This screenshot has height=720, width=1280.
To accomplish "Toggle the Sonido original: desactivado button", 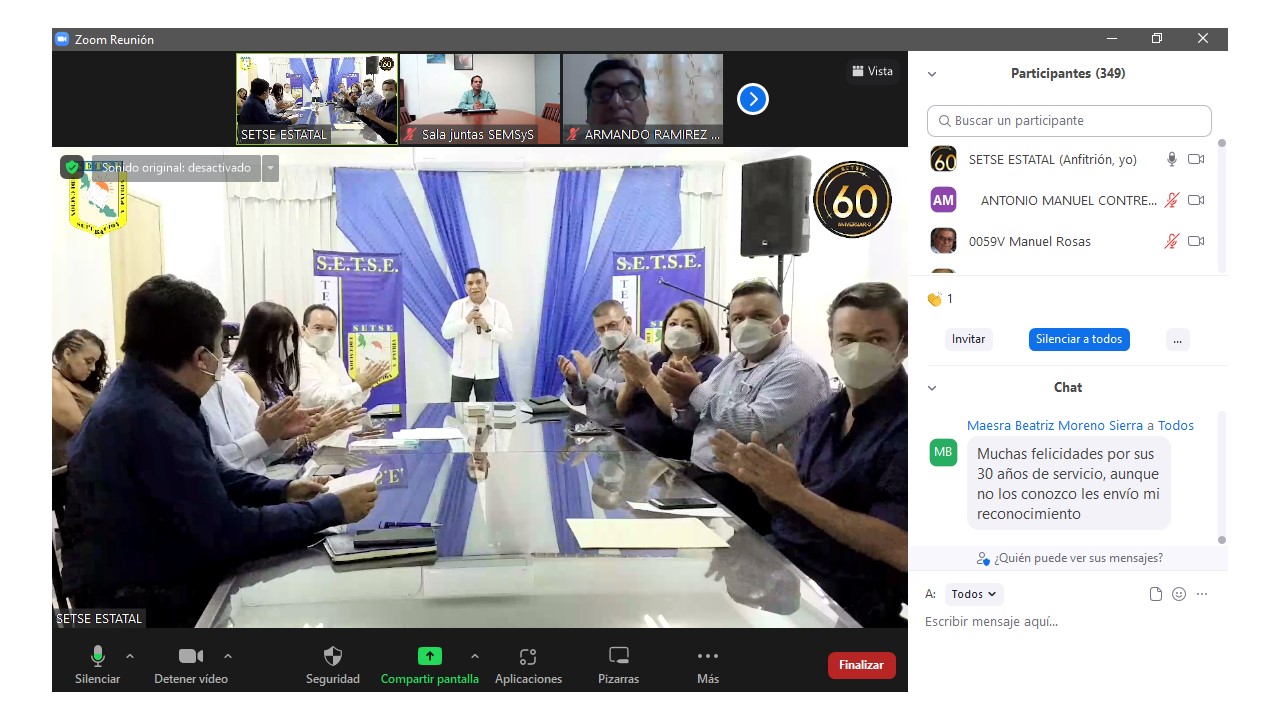I will pos(175,168).
